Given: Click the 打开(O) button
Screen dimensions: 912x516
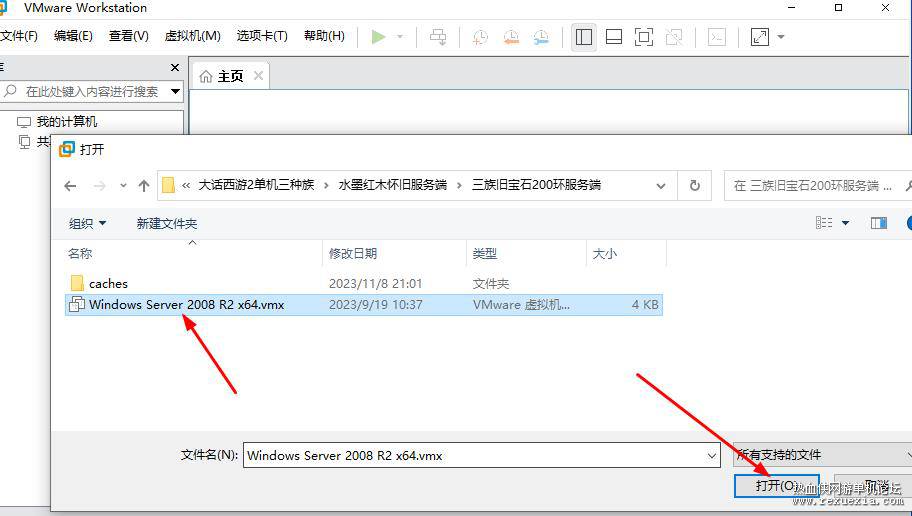Looking at the screenshot, I should coord(776,485).
